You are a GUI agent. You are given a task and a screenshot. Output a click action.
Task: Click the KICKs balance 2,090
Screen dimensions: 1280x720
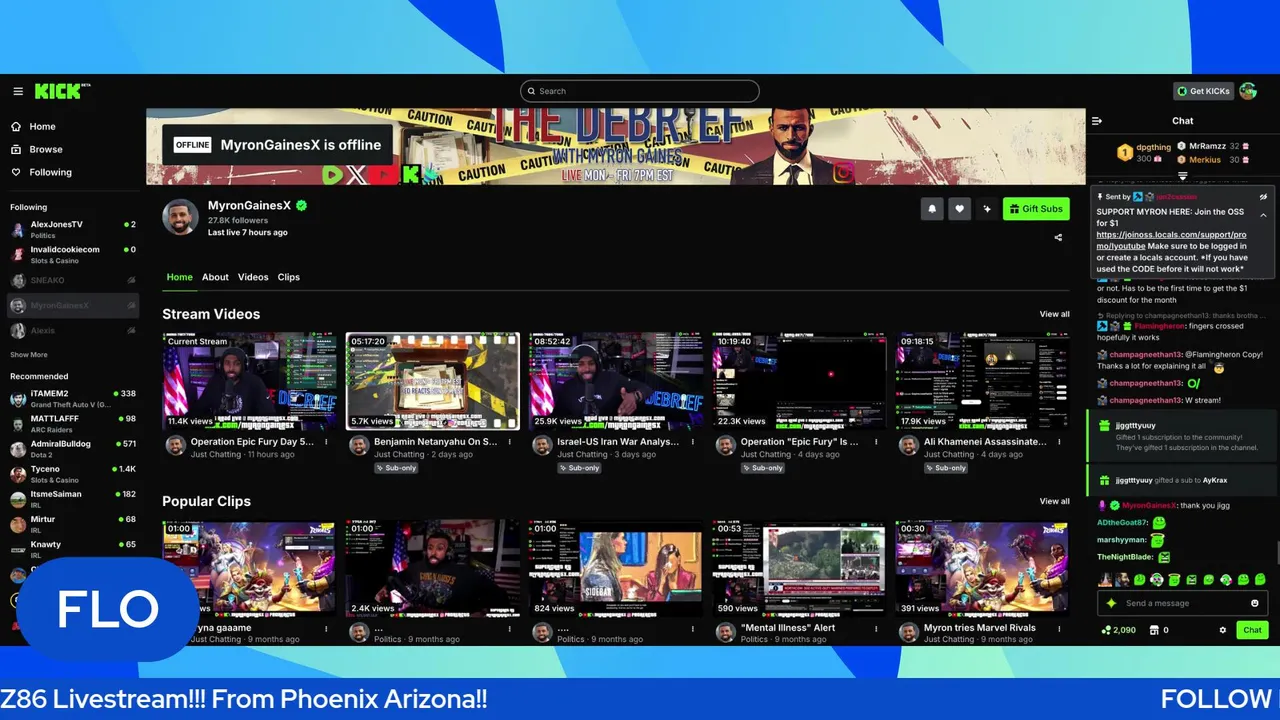tap(1118, 630)
